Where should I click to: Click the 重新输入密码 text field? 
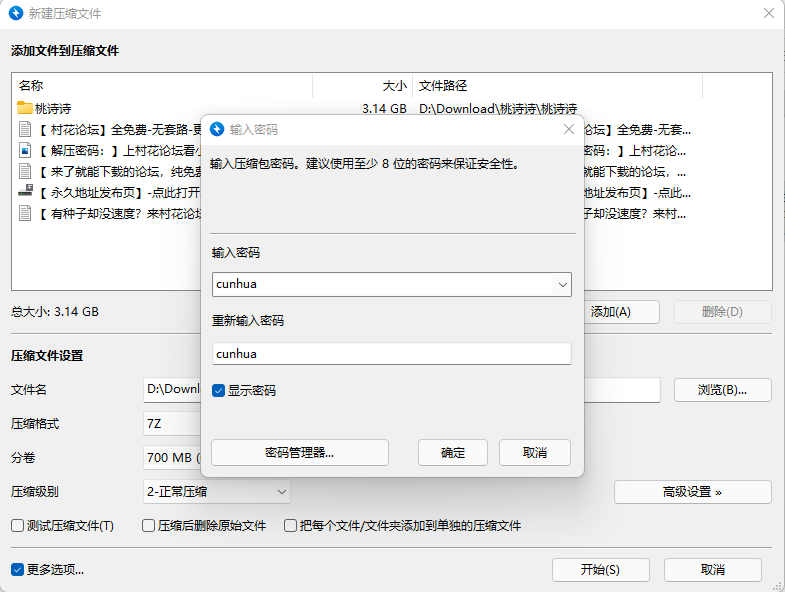[x=391, y=353]
